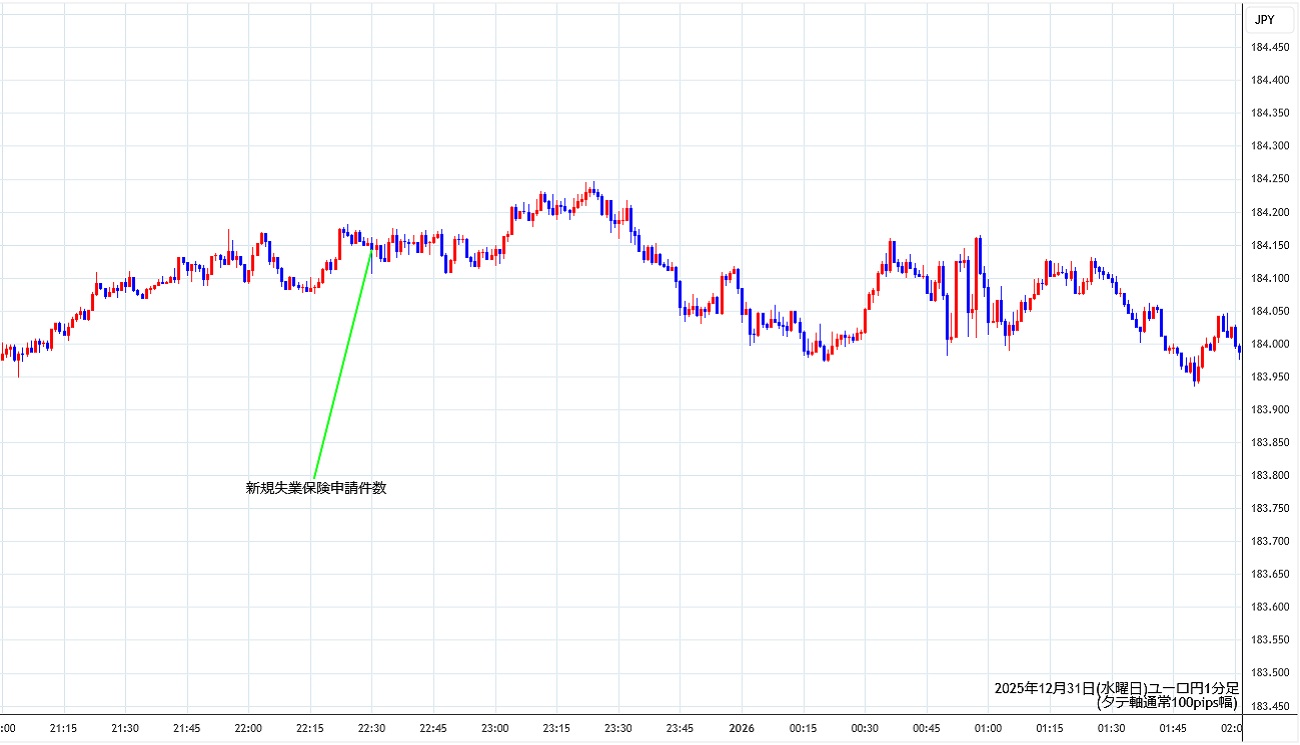Click the タテ軸通常100pips幅 caption text

pos(1167,702)
